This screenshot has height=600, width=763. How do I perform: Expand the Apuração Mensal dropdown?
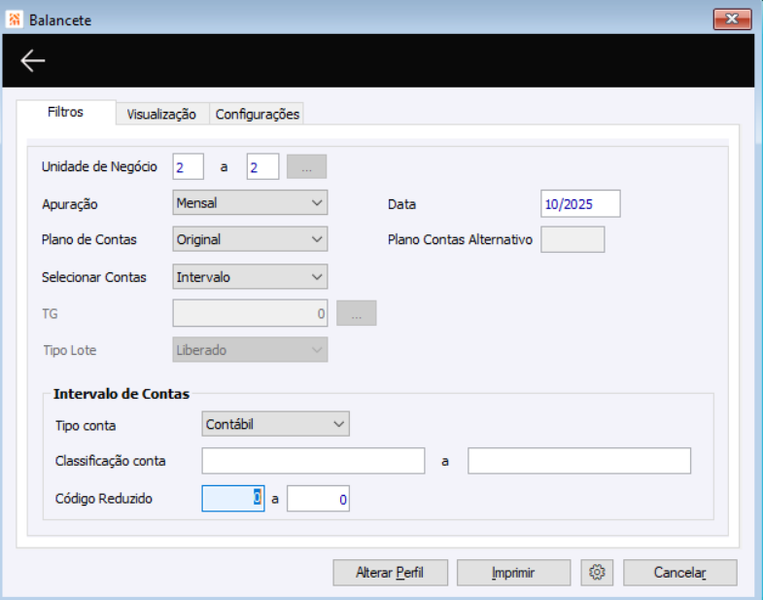click(x=250, y=202)
